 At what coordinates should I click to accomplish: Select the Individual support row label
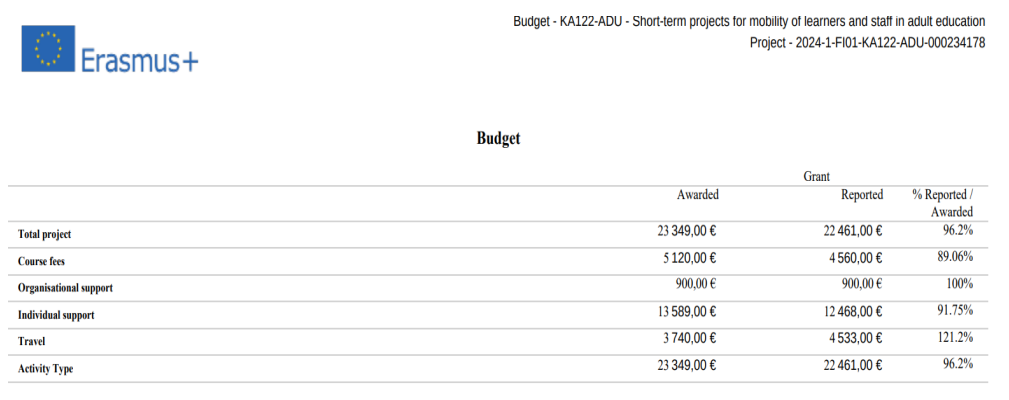pyautogui.click(x=56, y=315)
